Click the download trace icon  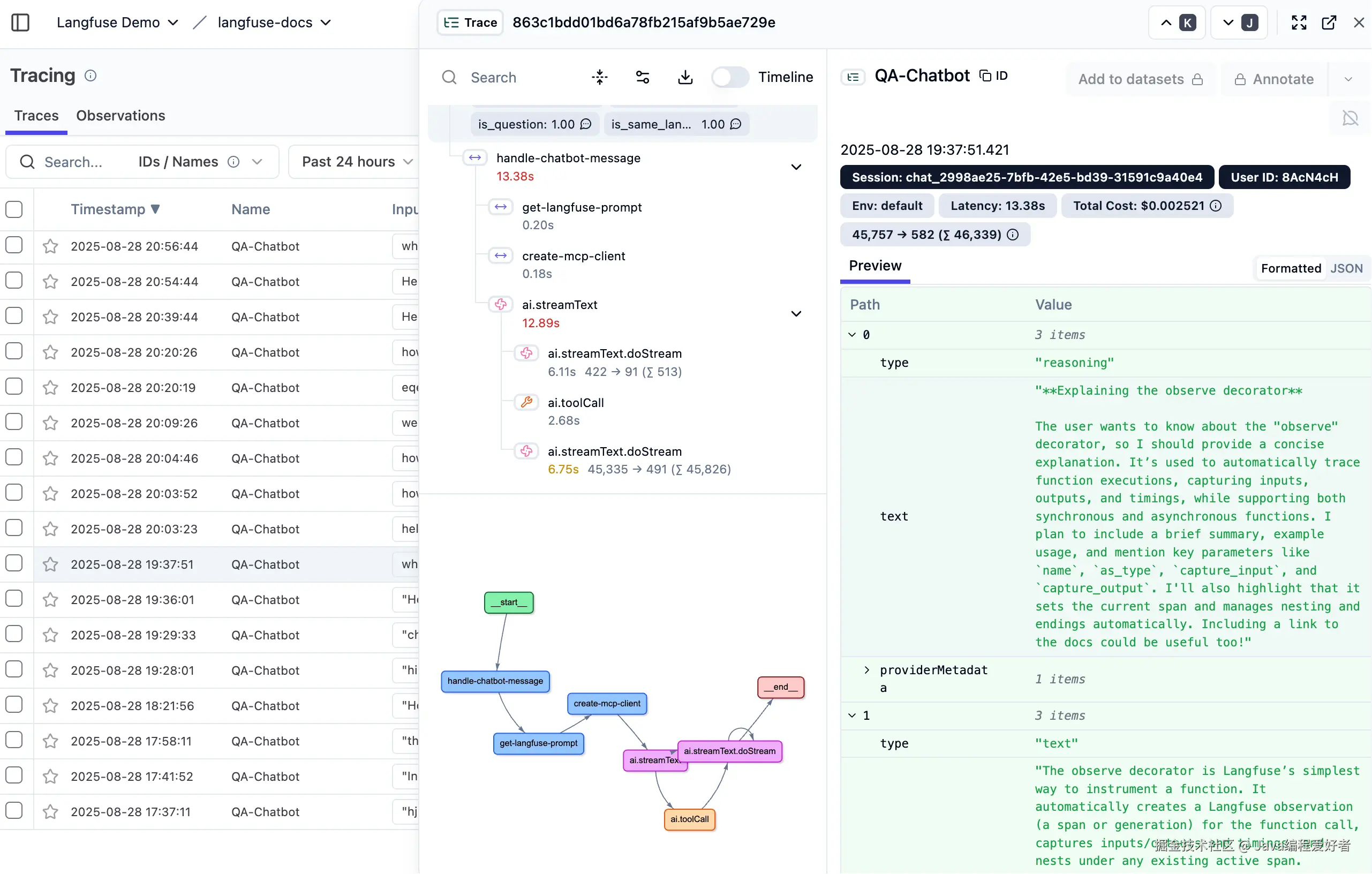(x=685, y=77)
